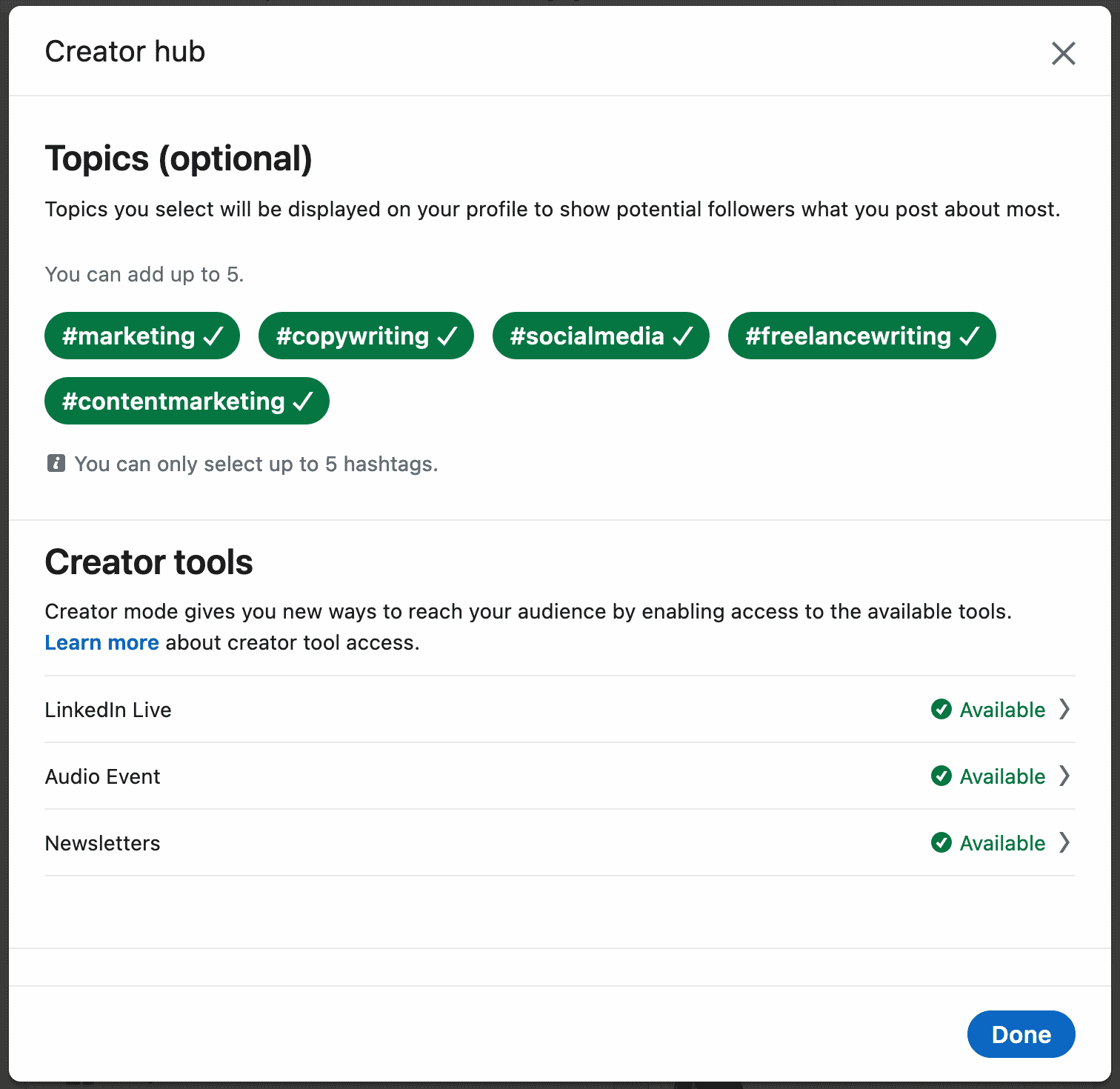The height and width of the screenshot is (1089, 1120).
Task: Deselect the #marketing topic chip
Action: tap(142, 336)
